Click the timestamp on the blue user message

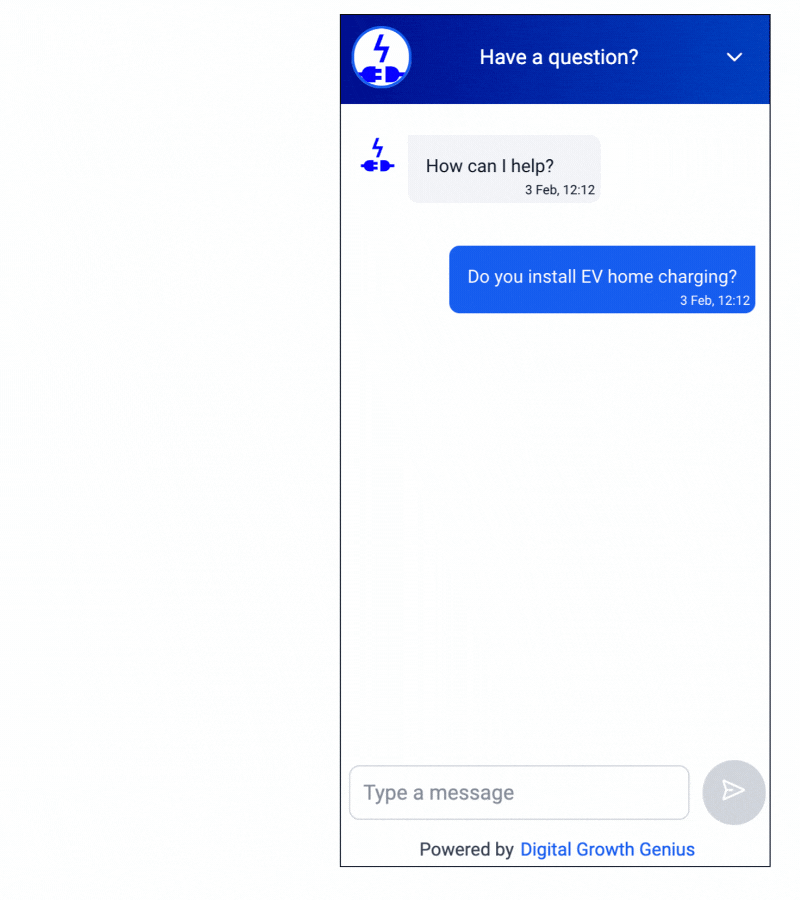click(x=714, y=300)
